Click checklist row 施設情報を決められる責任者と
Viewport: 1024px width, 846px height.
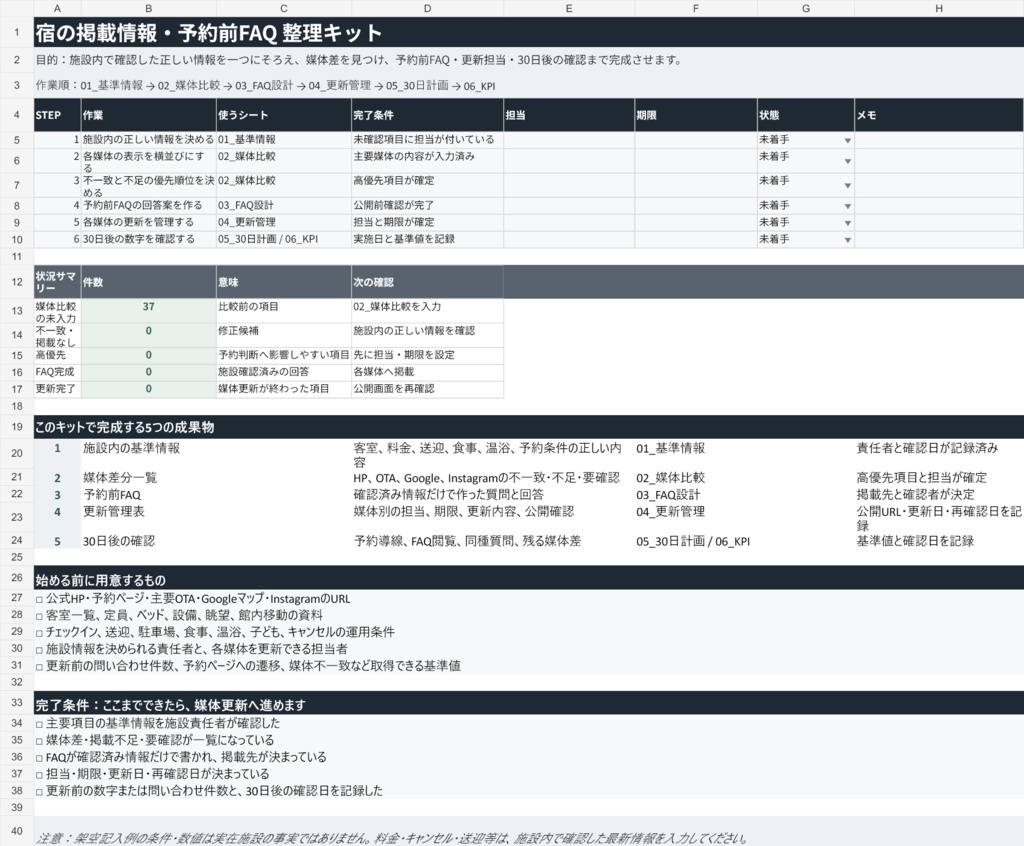pos(529,649)
